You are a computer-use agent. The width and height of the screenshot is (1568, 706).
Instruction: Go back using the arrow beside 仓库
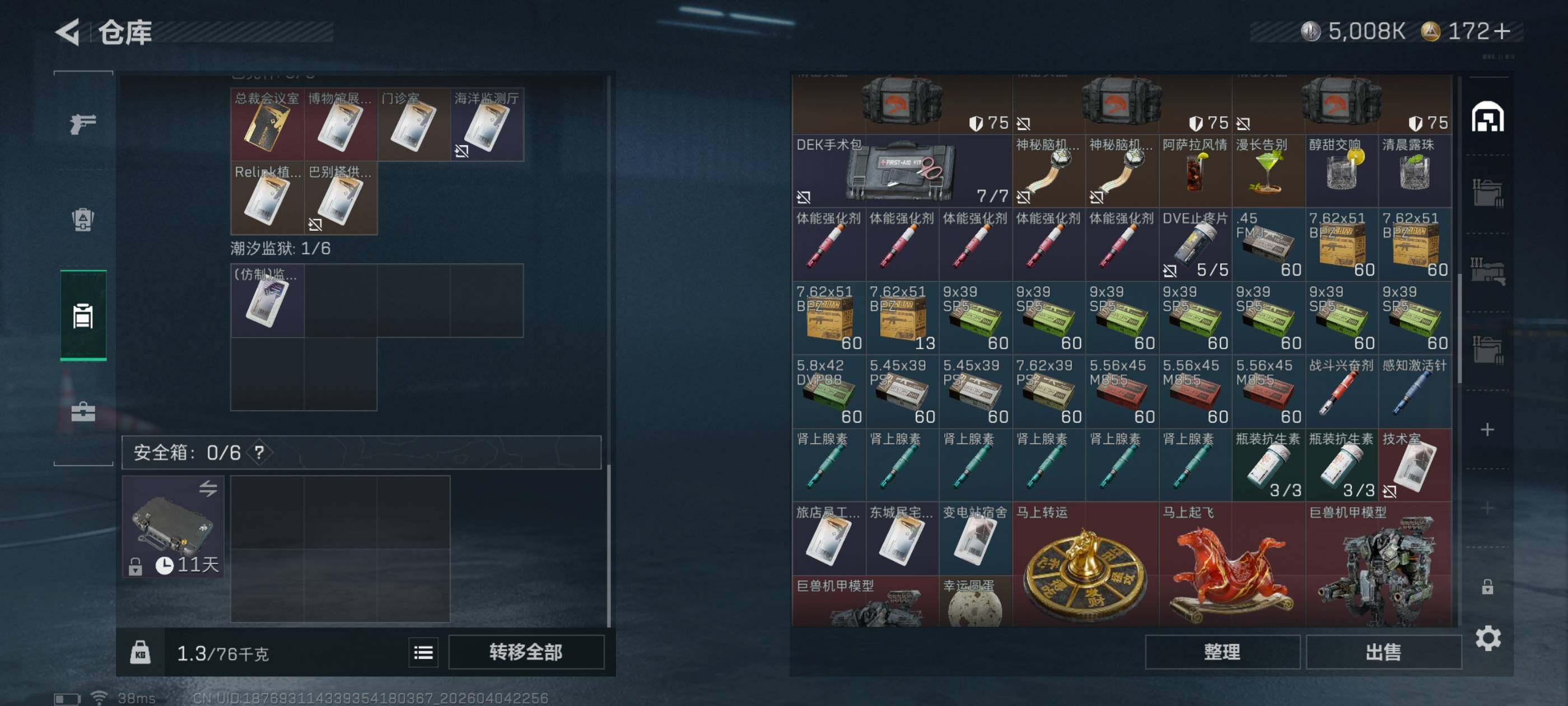[68, 32]
